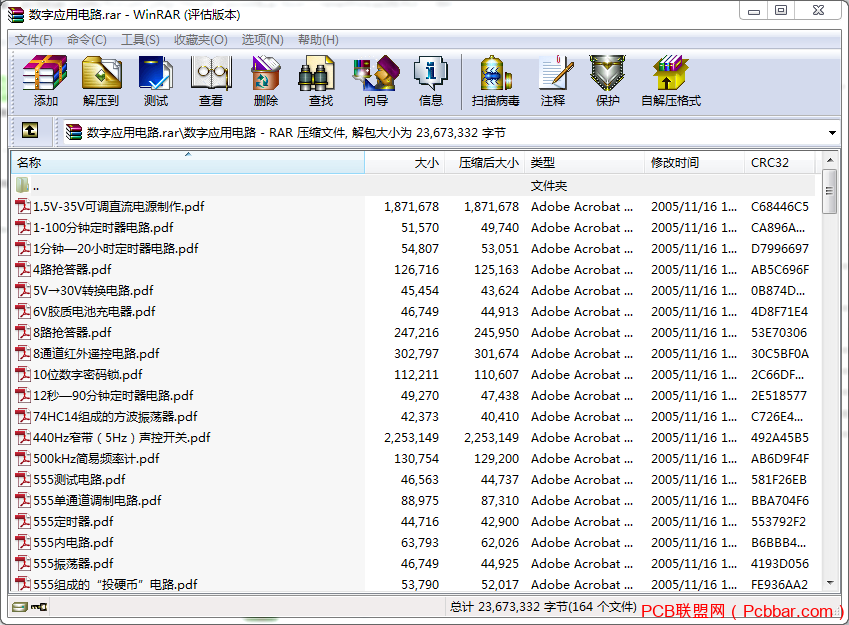Select file 1.5V-35V可调直流电源制作.pdf

pyautogui.click(x=119, y=206)
